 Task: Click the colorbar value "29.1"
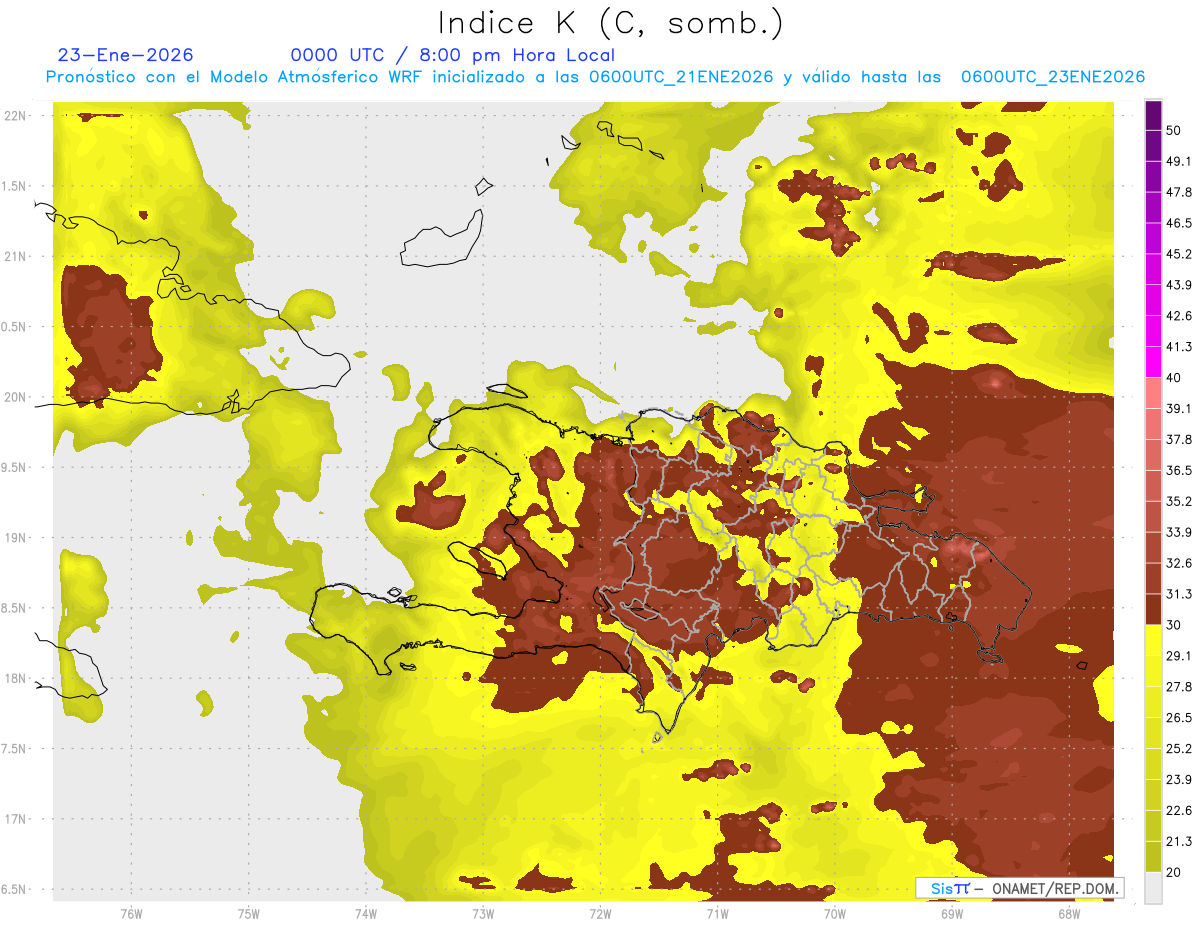tap(1179, 656)
